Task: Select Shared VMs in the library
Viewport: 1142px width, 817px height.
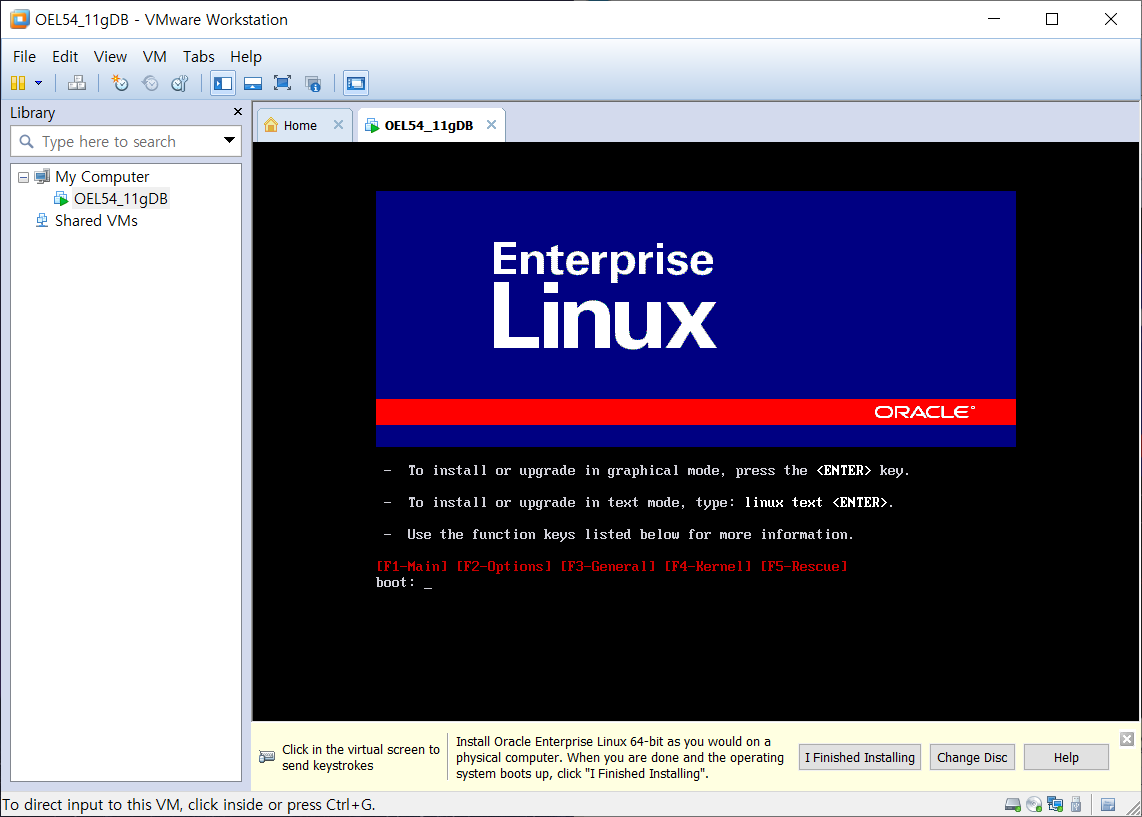Action: click(x=96, y=221)
